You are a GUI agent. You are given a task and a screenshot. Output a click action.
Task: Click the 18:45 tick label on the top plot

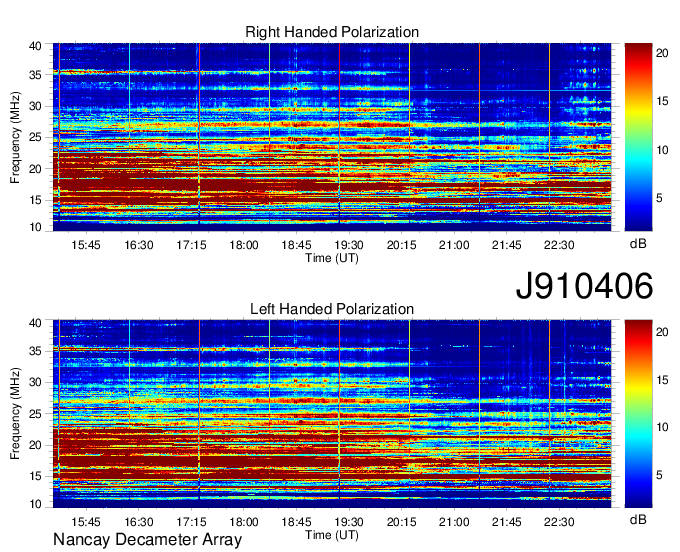tap(296, 245)
